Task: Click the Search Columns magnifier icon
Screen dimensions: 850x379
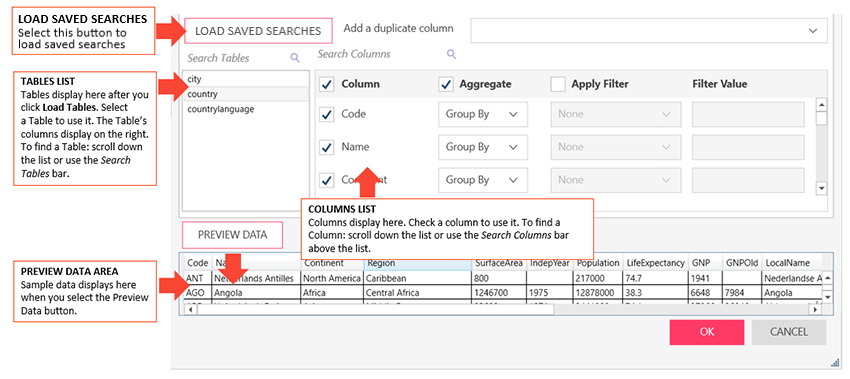Action: pos(451,54)
